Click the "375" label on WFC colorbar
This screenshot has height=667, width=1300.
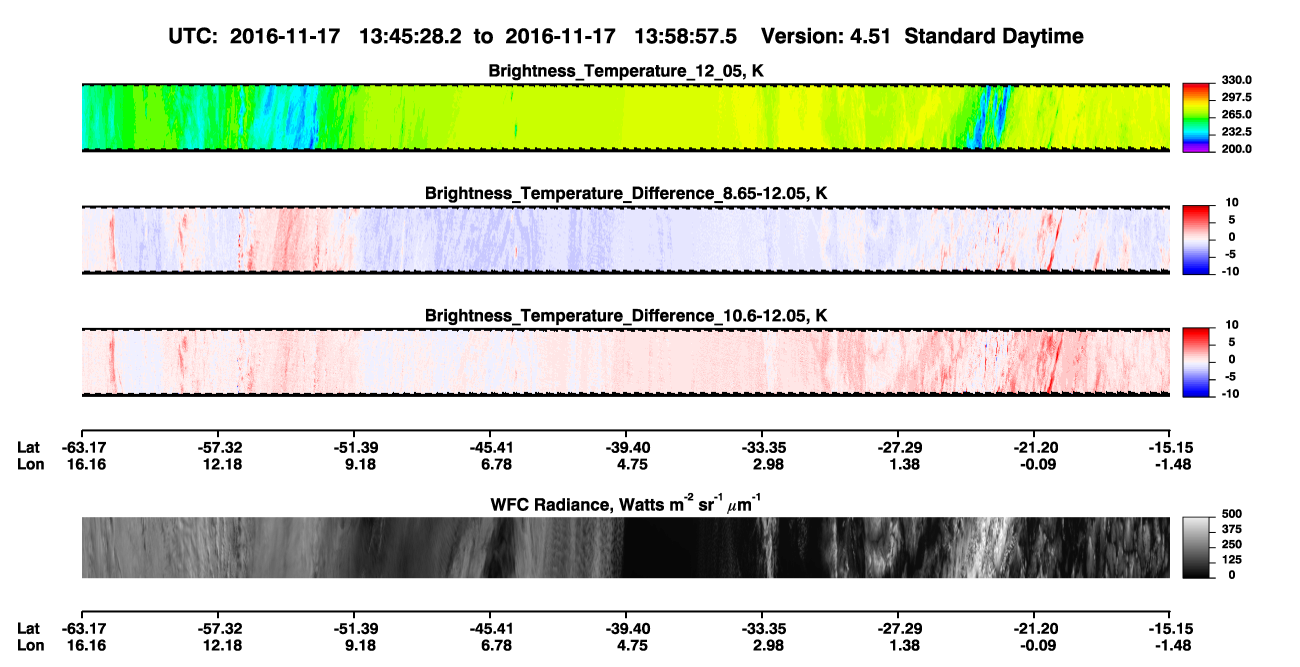(1232, 529)
